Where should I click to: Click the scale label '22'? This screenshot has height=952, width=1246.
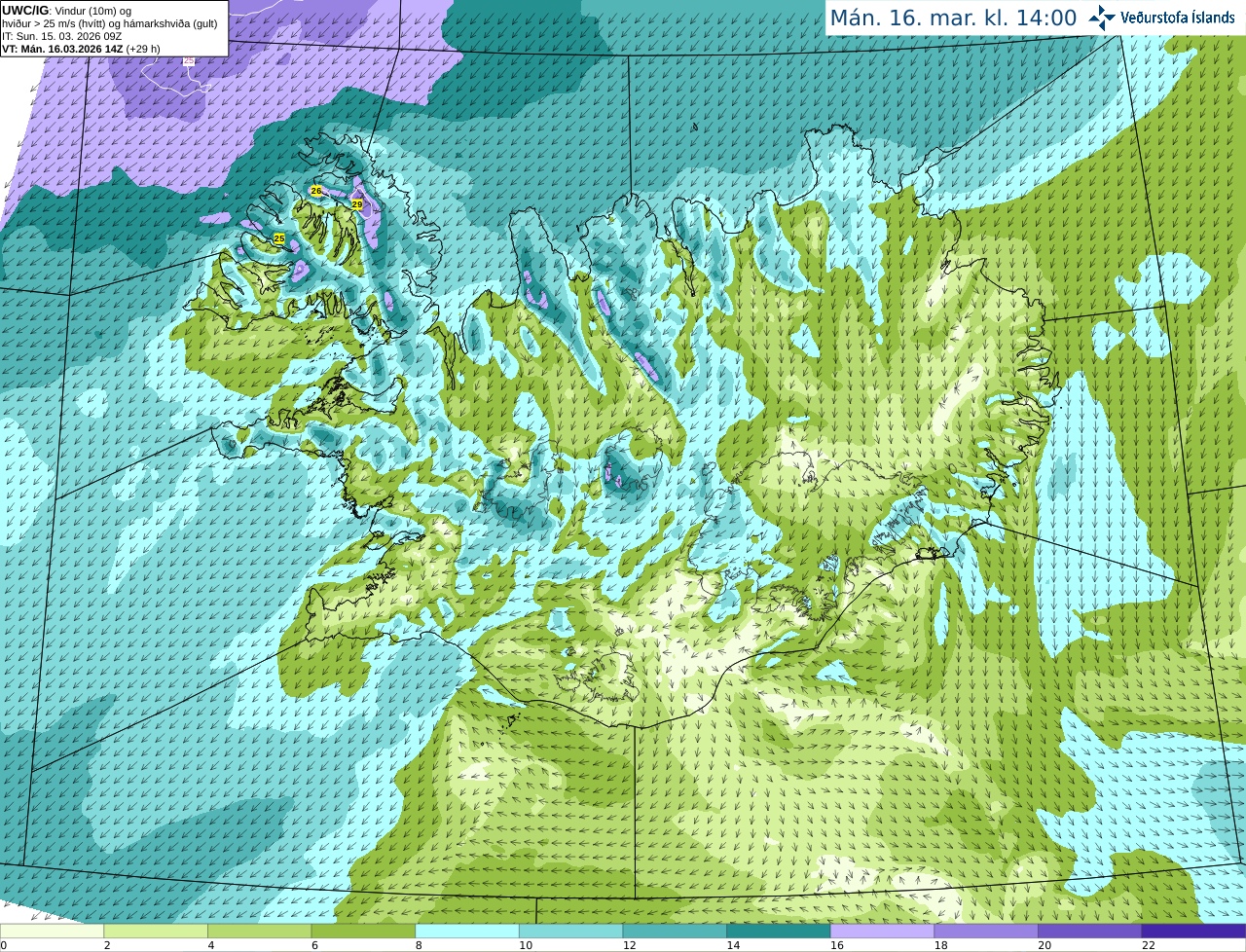coord(1149,945)
